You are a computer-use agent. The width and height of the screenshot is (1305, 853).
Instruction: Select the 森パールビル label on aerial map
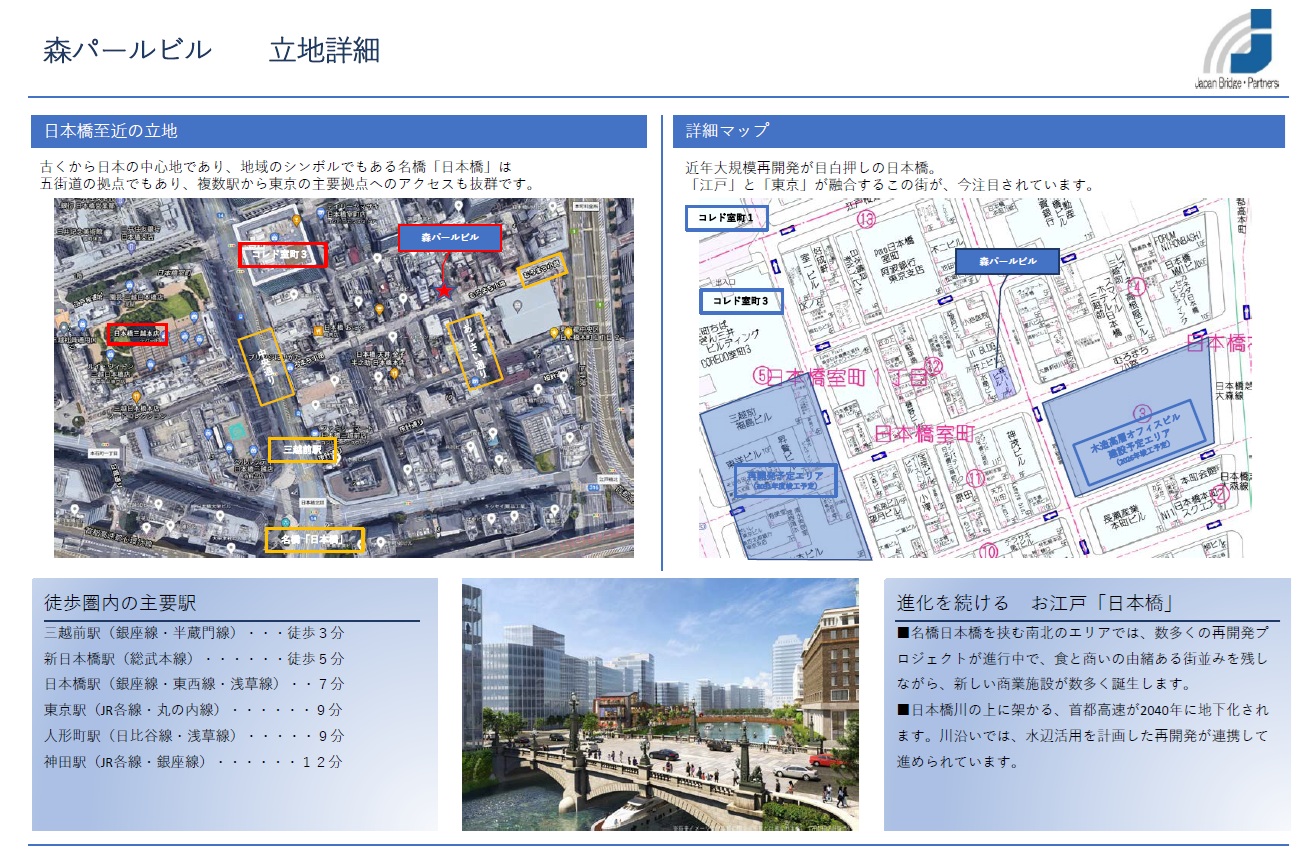pos(449,238)
